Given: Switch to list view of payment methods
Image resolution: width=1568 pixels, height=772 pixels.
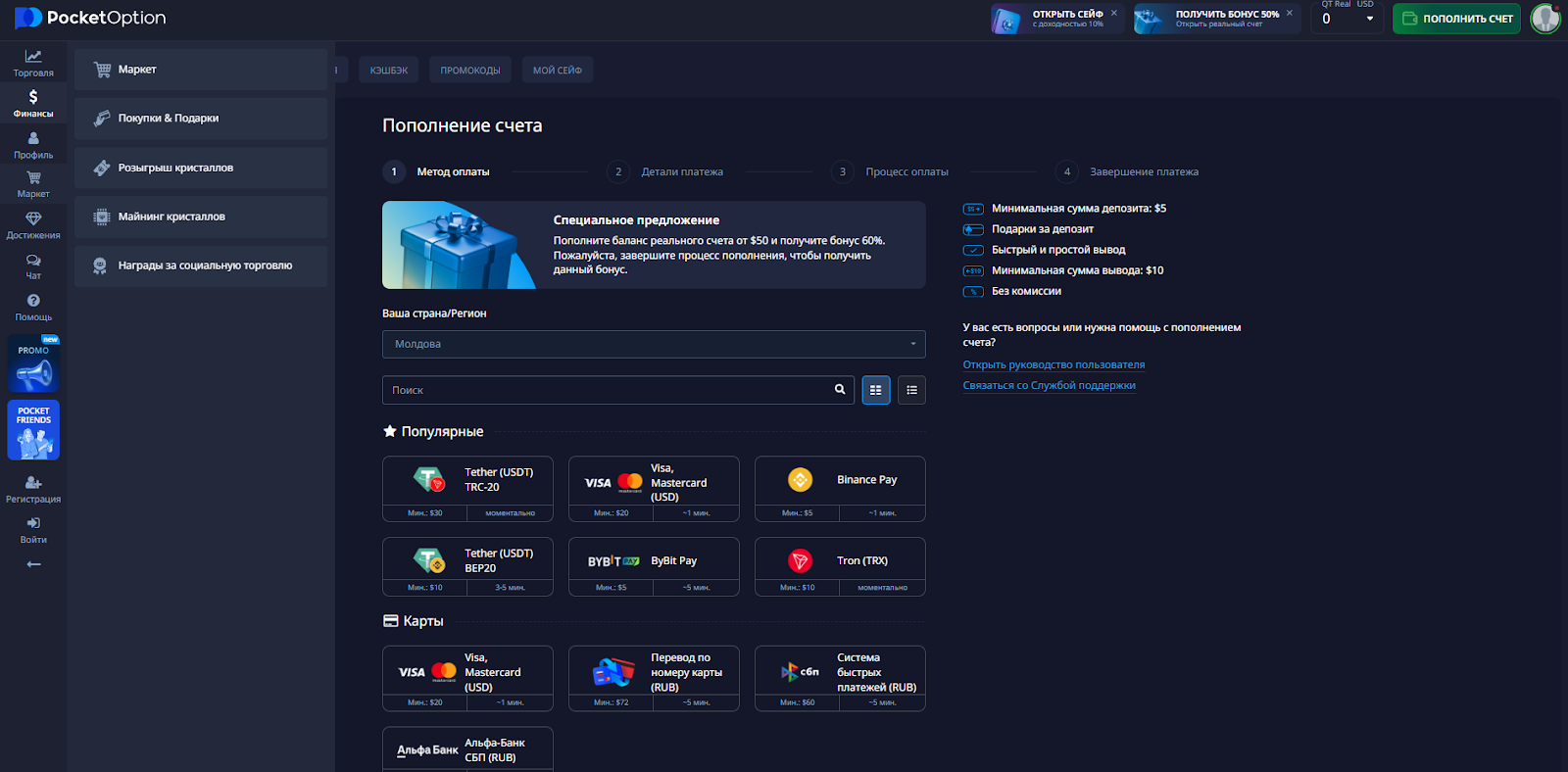Looking at the screenshot, I should (911, 390).
